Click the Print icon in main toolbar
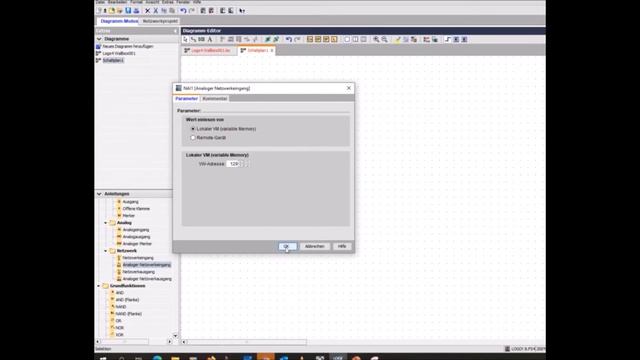640x360 pixels. point(136,11)
